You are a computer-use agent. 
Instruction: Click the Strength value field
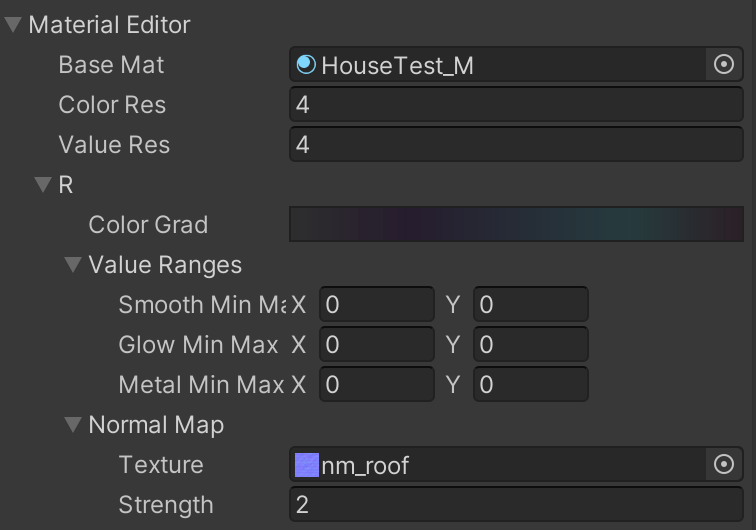point(516,505)
